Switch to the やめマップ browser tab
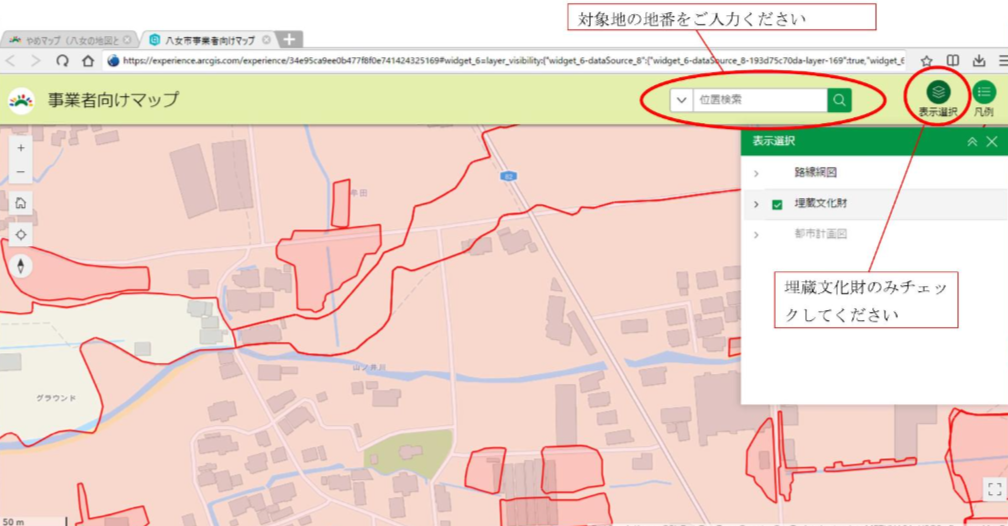1008x526 pixels. [x=66, y=40]
